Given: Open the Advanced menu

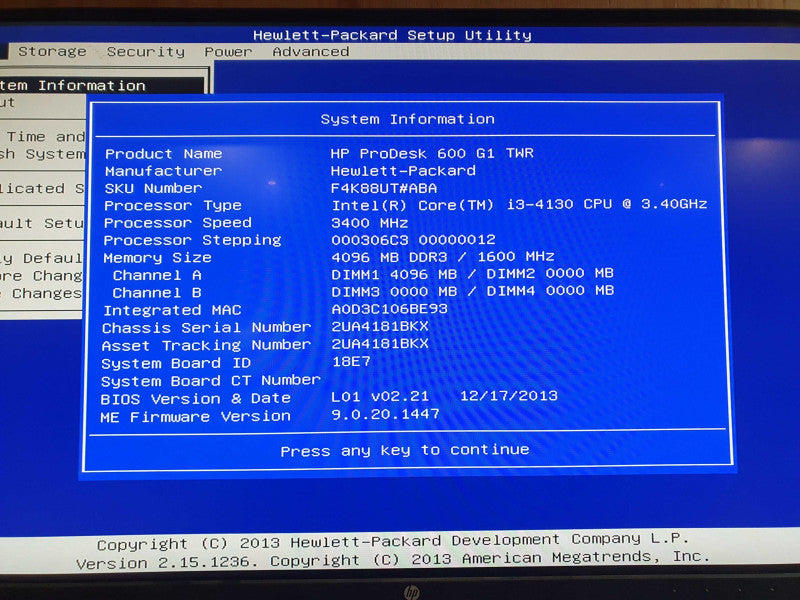Looking at the screenshot, I should [x=310, y=52].
